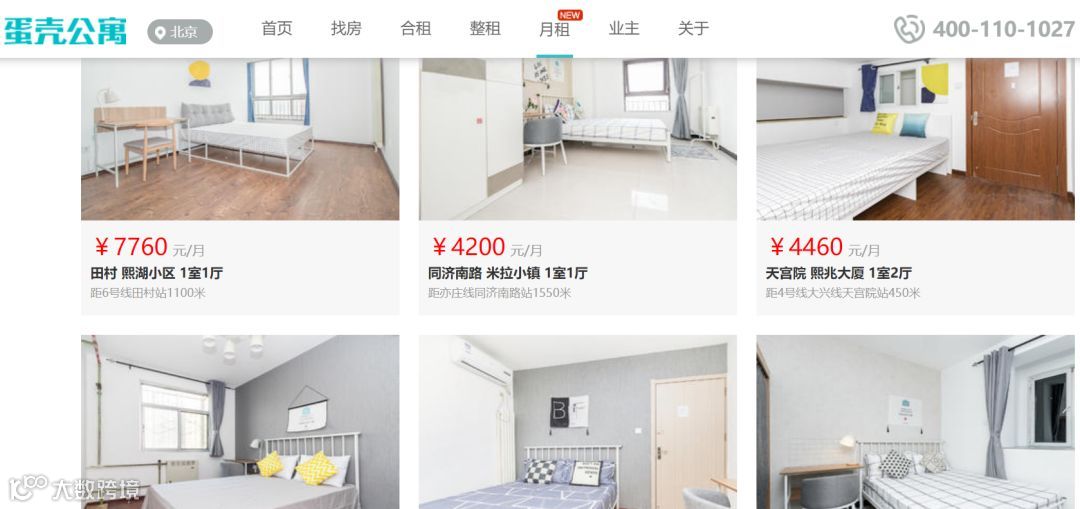This screenshot has height=509, width=1080.
Task: Open the 关于 page link
Action: [x=693, y=28]
